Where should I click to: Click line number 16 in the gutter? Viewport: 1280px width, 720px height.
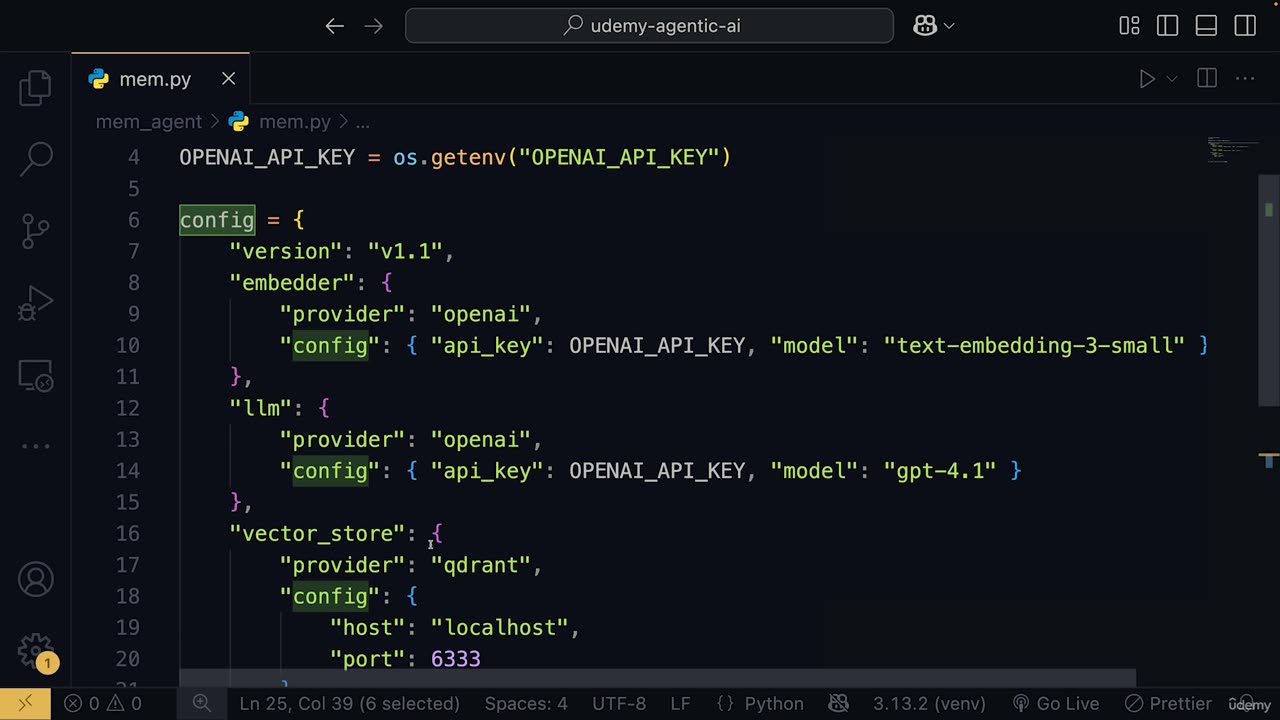point(127,534)
